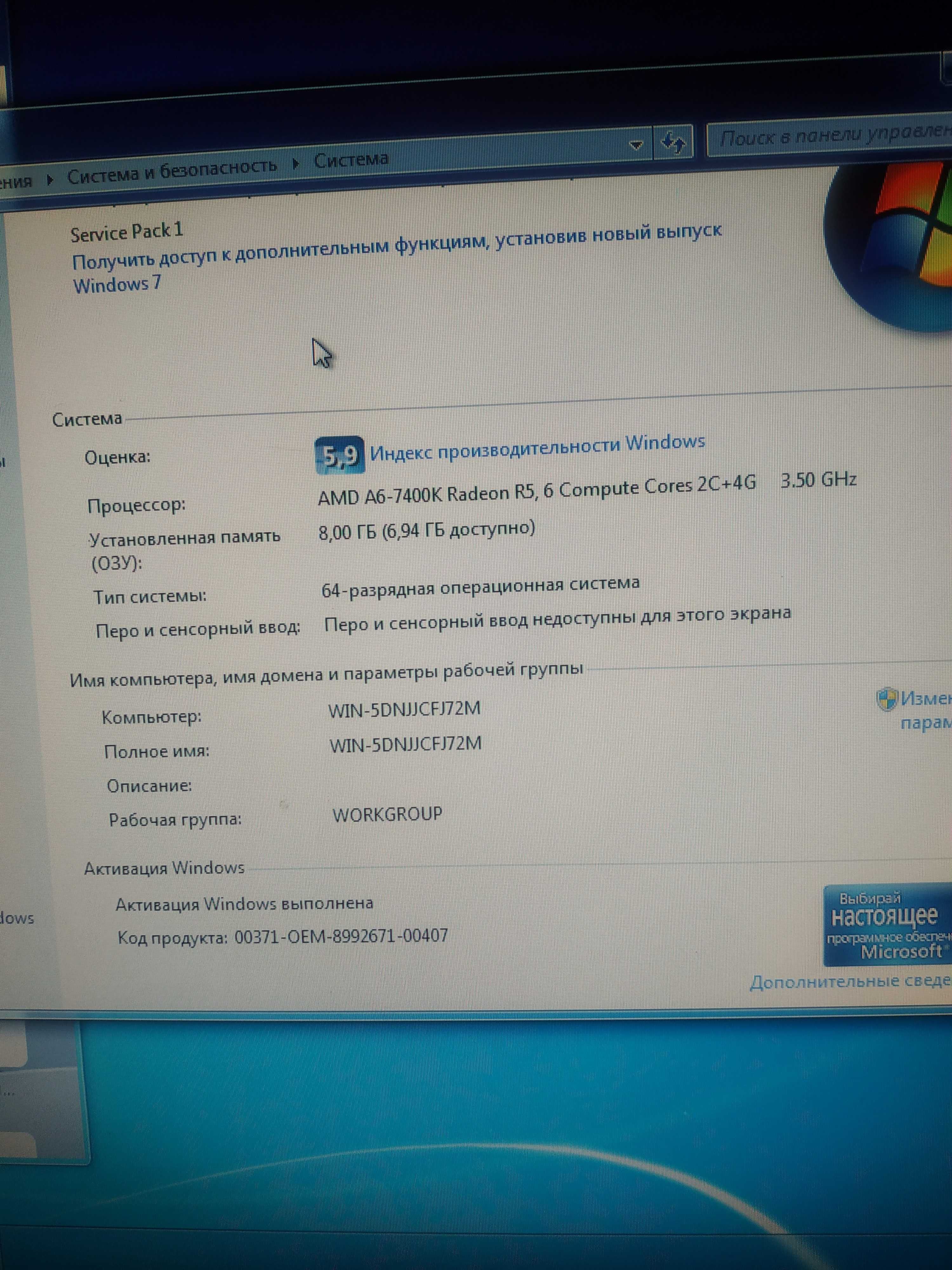Click the 'Рабочая группа:' label
952x1270 pixels.
[x=175, y=819]
